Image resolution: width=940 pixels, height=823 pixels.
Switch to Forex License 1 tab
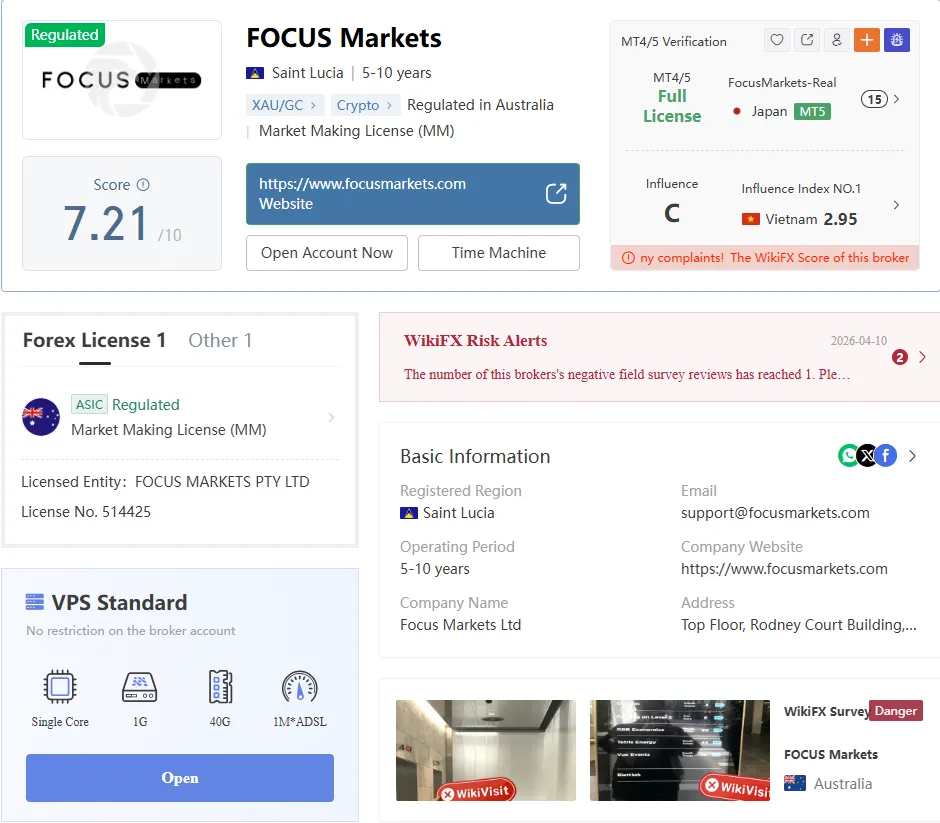point(94,340)
